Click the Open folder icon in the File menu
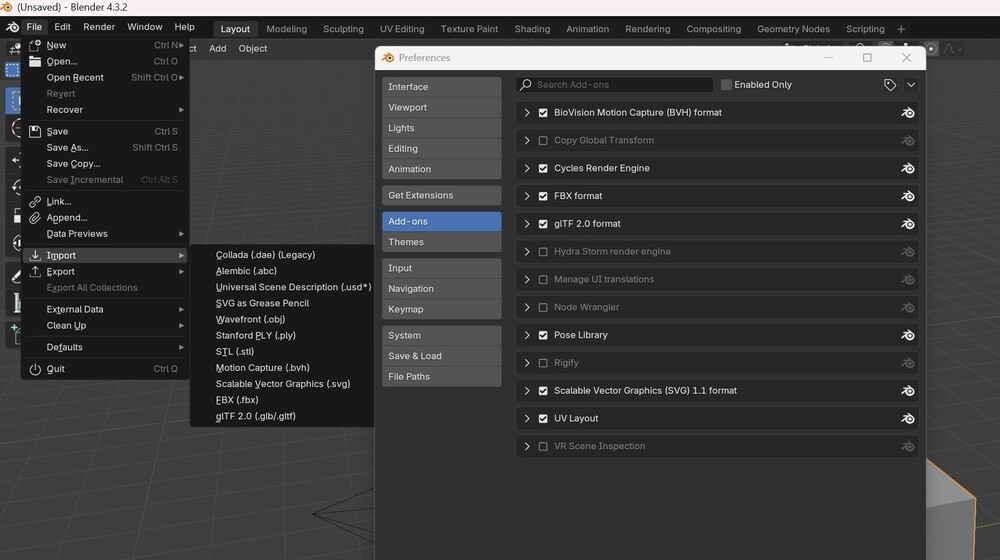This screenshot has width=1000, height=560. tap(35, 61)
